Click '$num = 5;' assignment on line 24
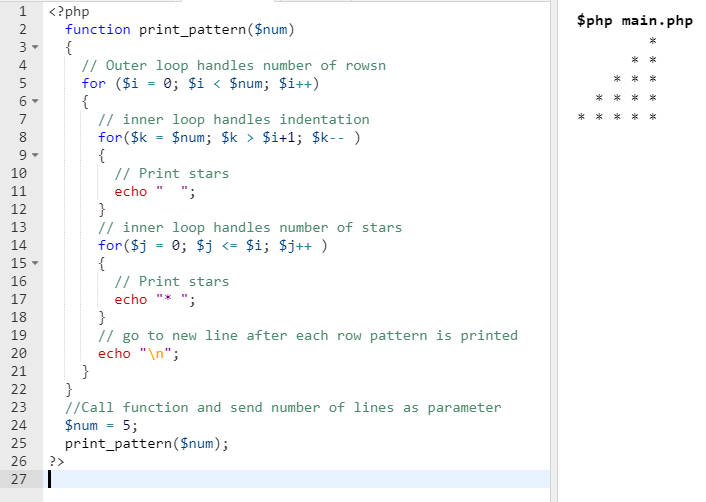Image resolution: width=706 pixels, height=502 pixels. click(x=101, y=425)
